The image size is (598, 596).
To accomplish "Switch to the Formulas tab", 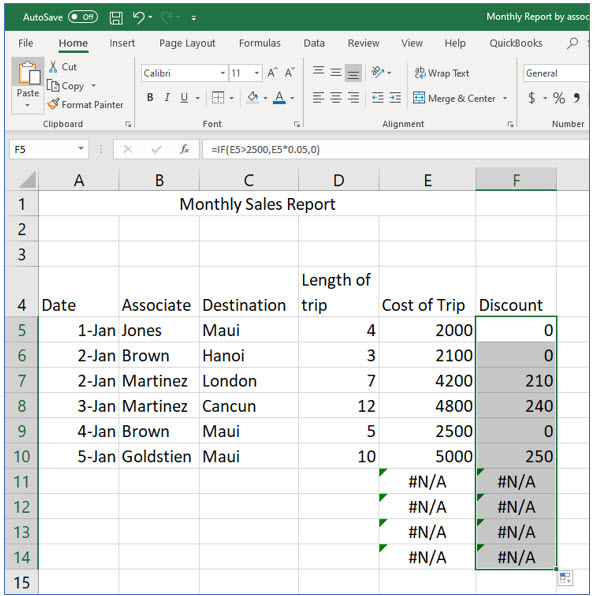I will (260, 43).
